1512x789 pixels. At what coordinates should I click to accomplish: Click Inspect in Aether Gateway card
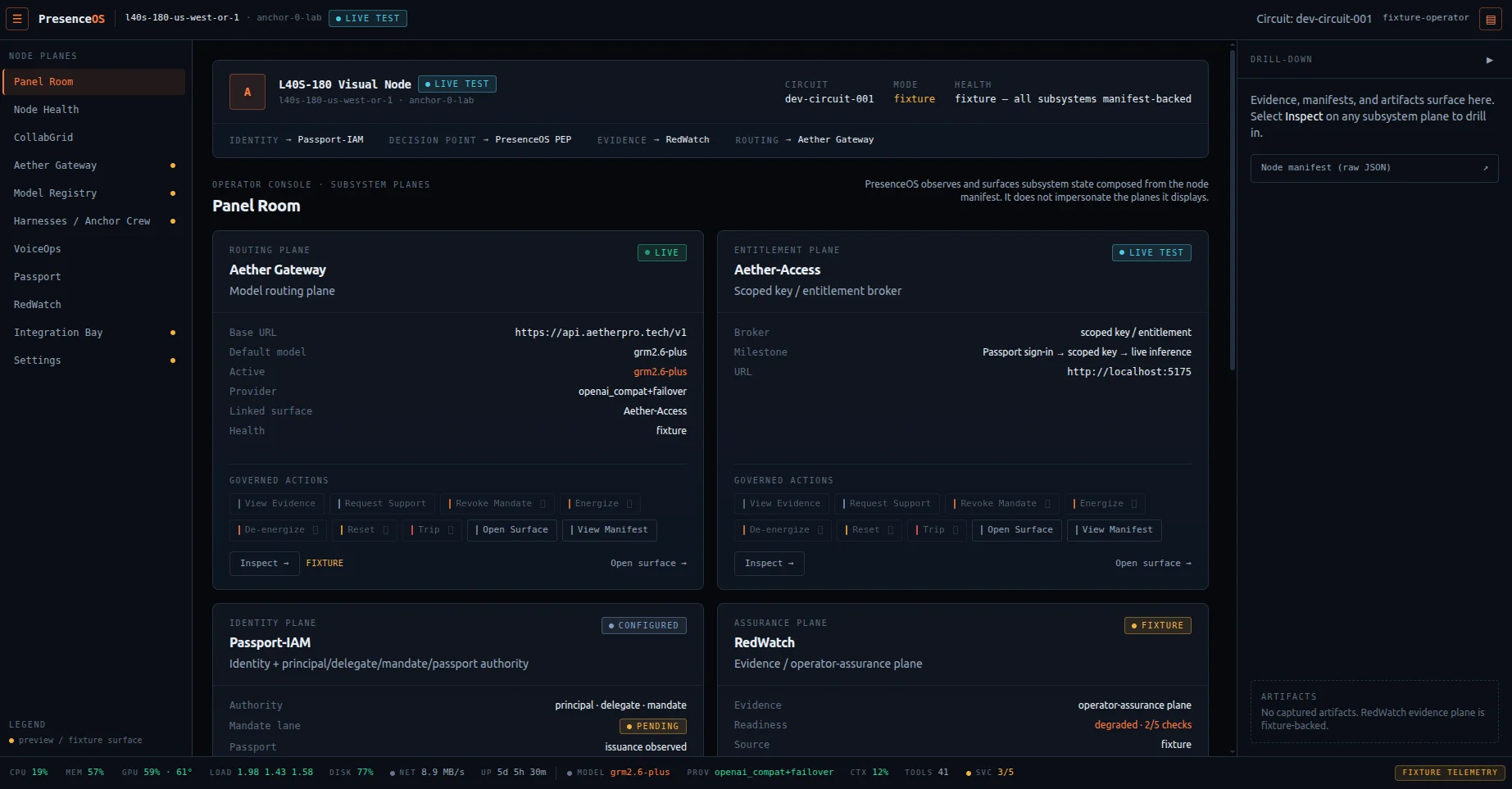(x=265, y=564)
